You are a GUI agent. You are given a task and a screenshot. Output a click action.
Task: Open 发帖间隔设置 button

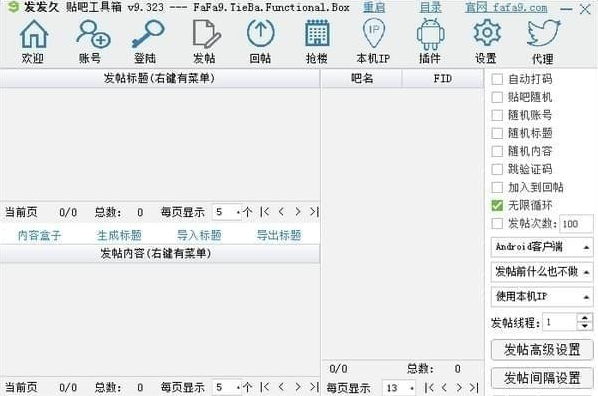pos(542,378)
